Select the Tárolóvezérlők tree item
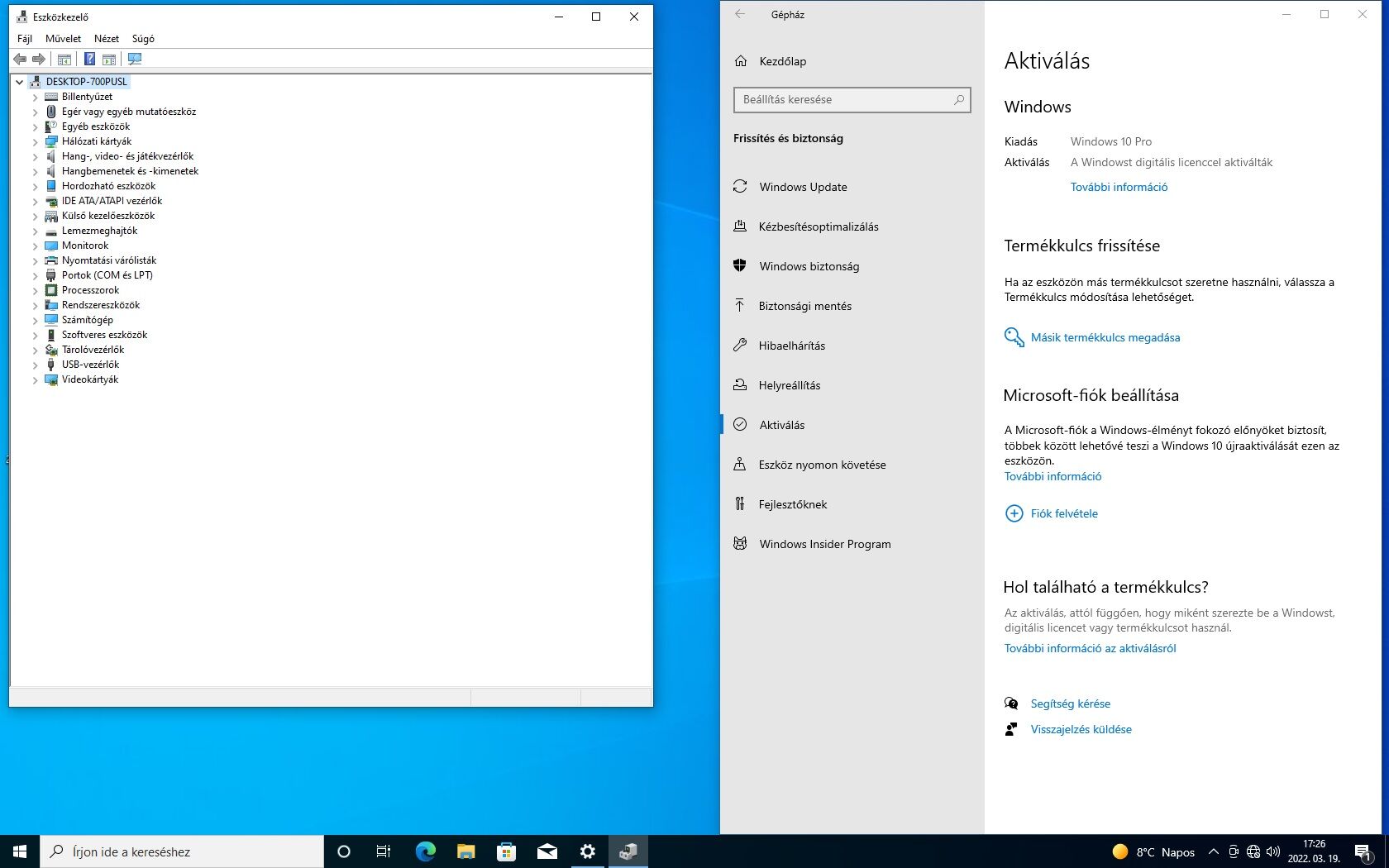Viewport: 1389px width, 868px height. 93,350
